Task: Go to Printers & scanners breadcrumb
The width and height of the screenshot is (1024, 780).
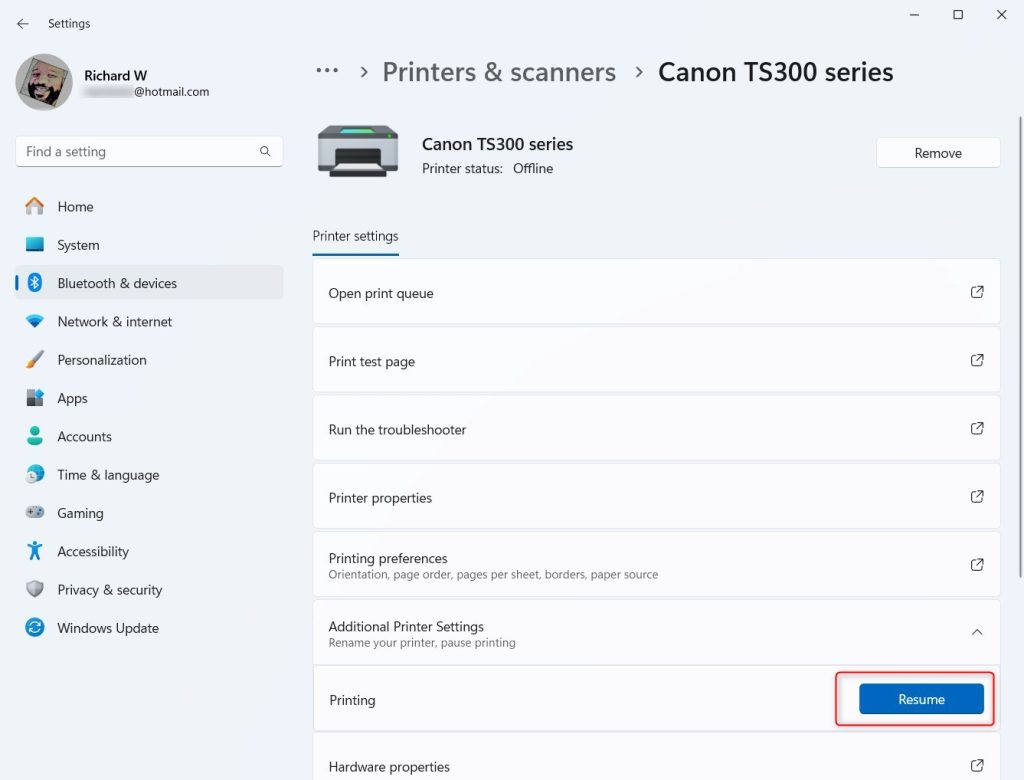Action: (499, 72)
